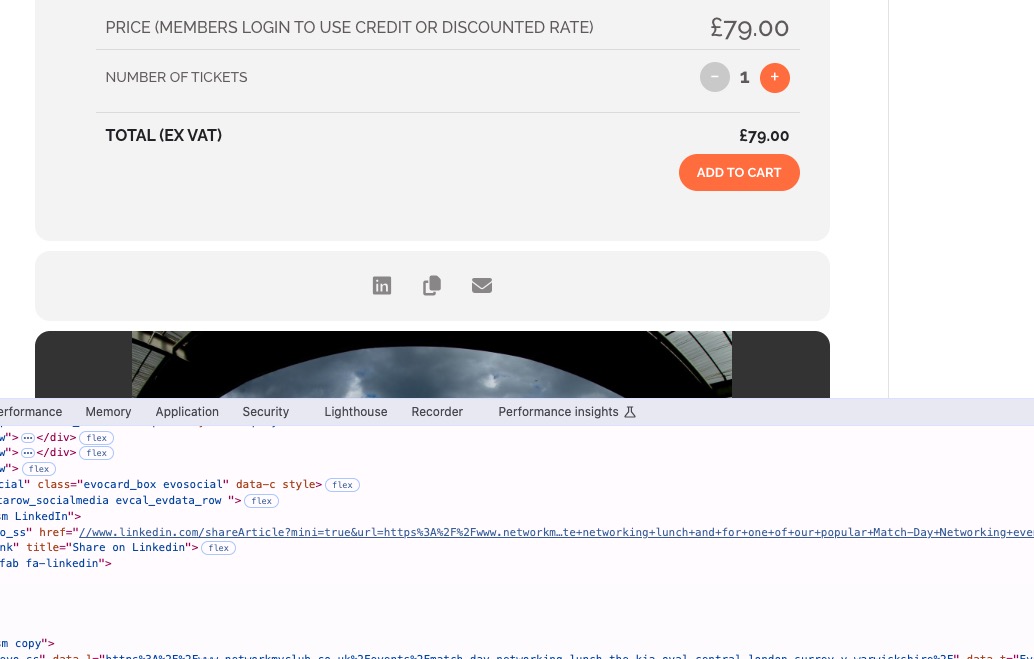
Task: Expand first collapsed div ellipsis
Action: (x=28, y=437)
